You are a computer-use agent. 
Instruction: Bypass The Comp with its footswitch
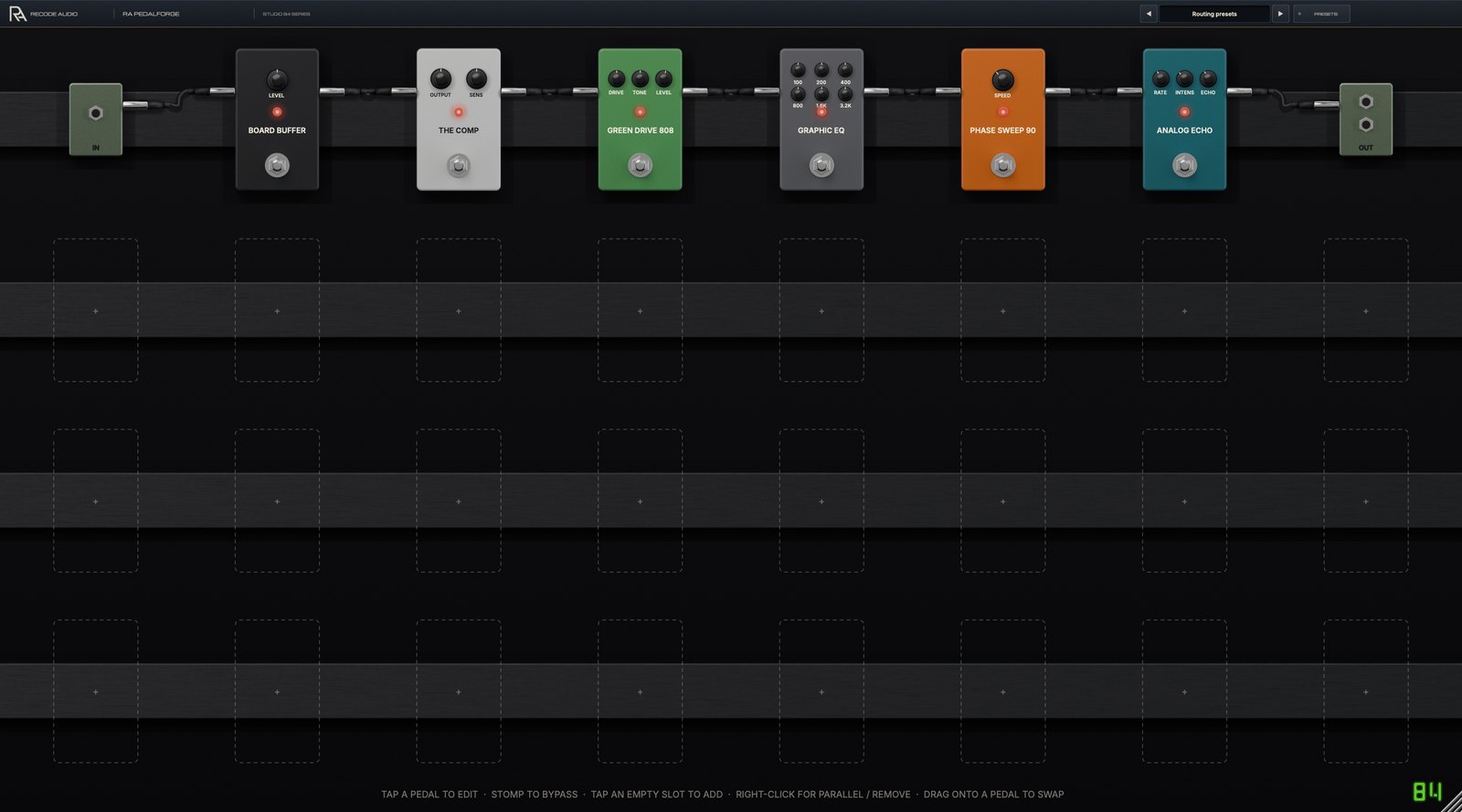[459, 165]
